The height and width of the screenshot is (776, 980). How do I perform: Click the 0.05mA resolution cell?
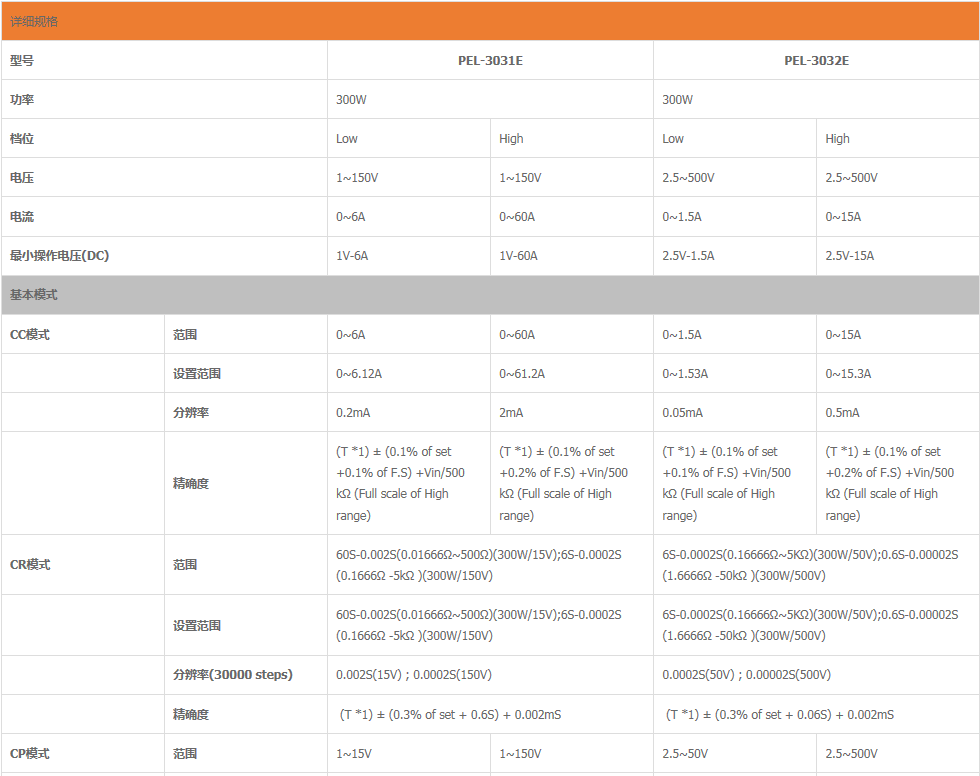pos(683,413)
